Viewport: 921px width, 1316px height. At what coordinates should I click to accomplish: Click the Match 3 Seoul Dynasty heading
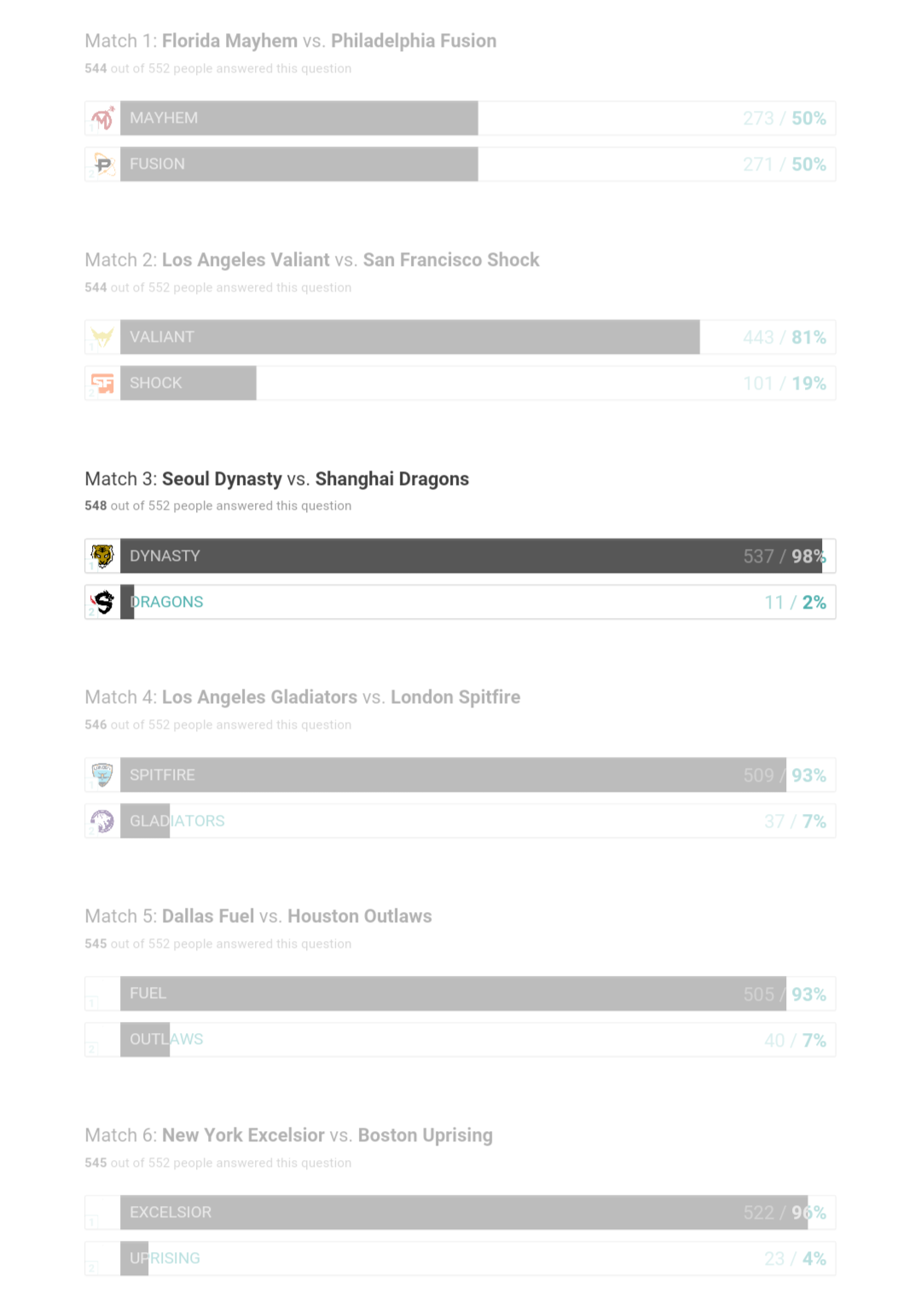coord(276,479)
